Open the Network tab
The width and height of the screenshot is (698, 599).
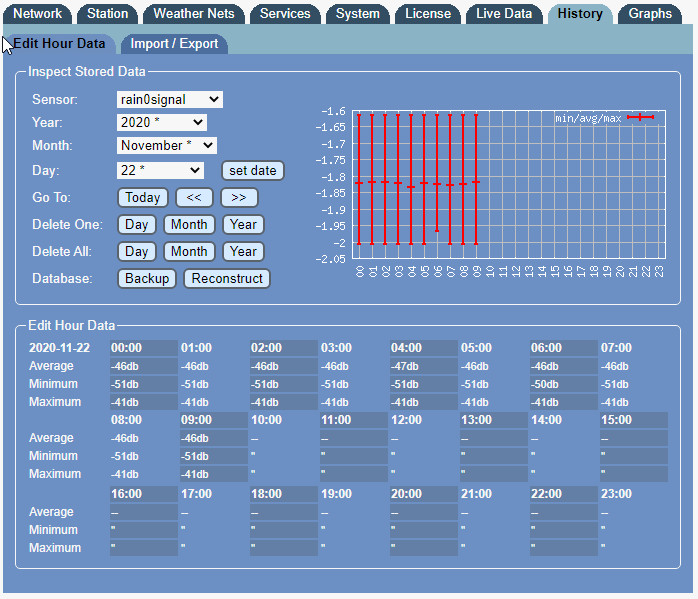[37, 14]
